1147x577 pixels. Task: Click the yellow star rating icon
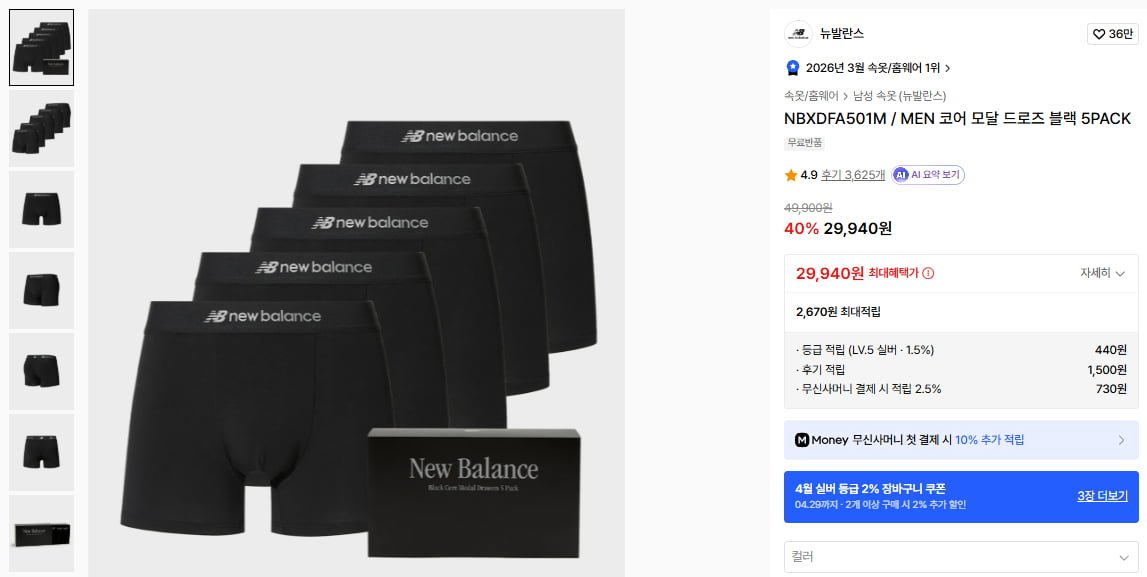791,175
